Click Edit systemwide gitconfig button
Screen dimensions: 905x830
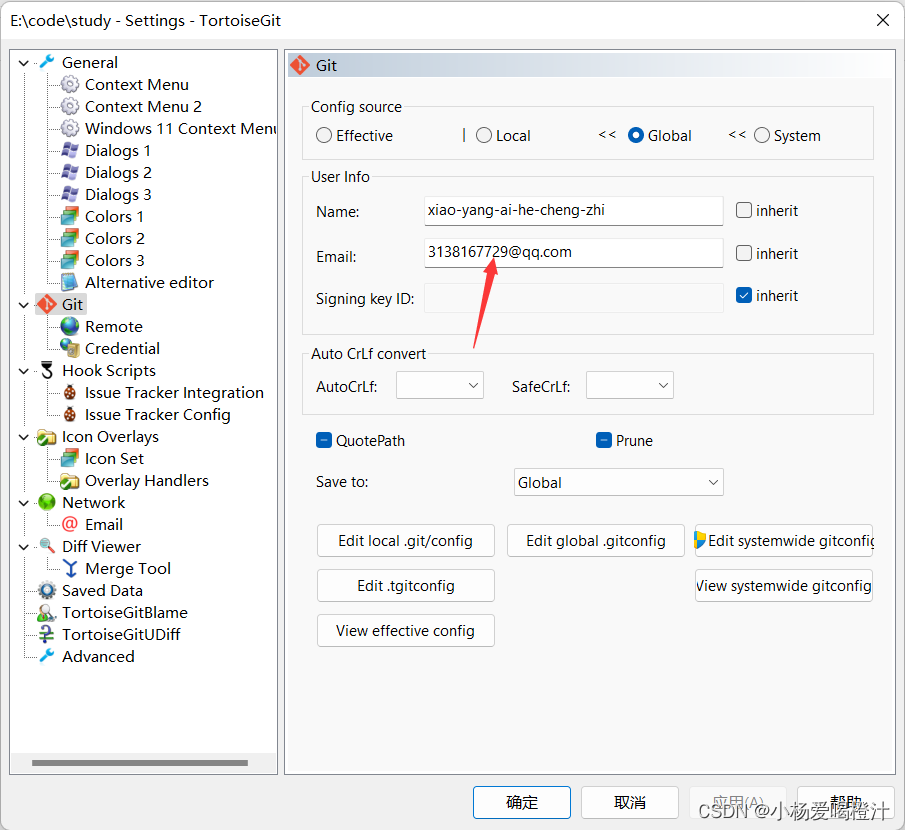click(x=783, y=540)
